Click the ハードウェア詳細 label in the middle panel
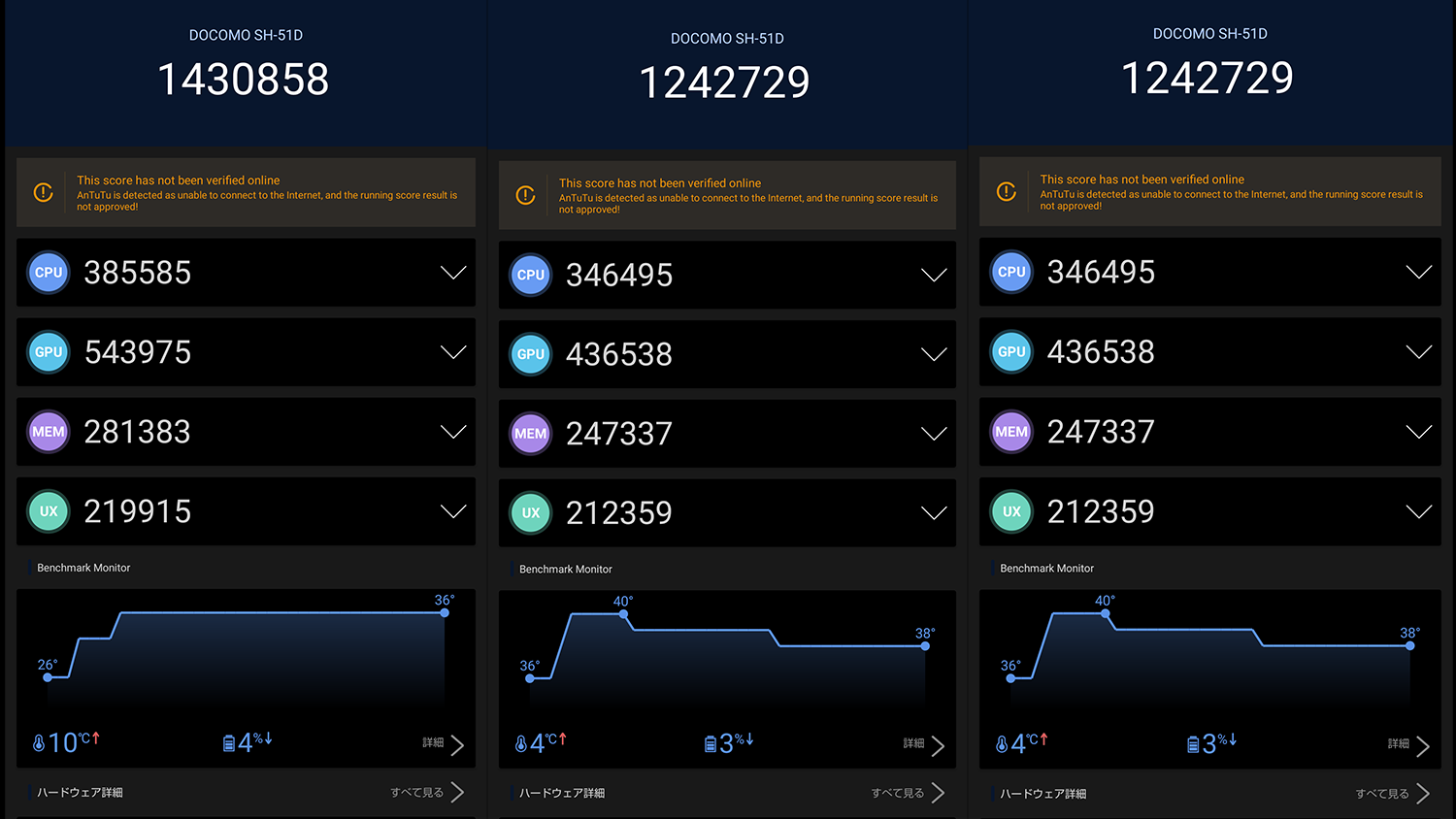1456x819 pixels. tap(562, 794)
